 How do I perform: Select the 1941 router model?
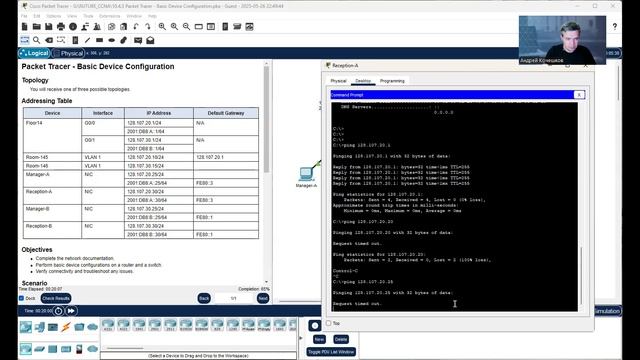click(x=139, y=325)
